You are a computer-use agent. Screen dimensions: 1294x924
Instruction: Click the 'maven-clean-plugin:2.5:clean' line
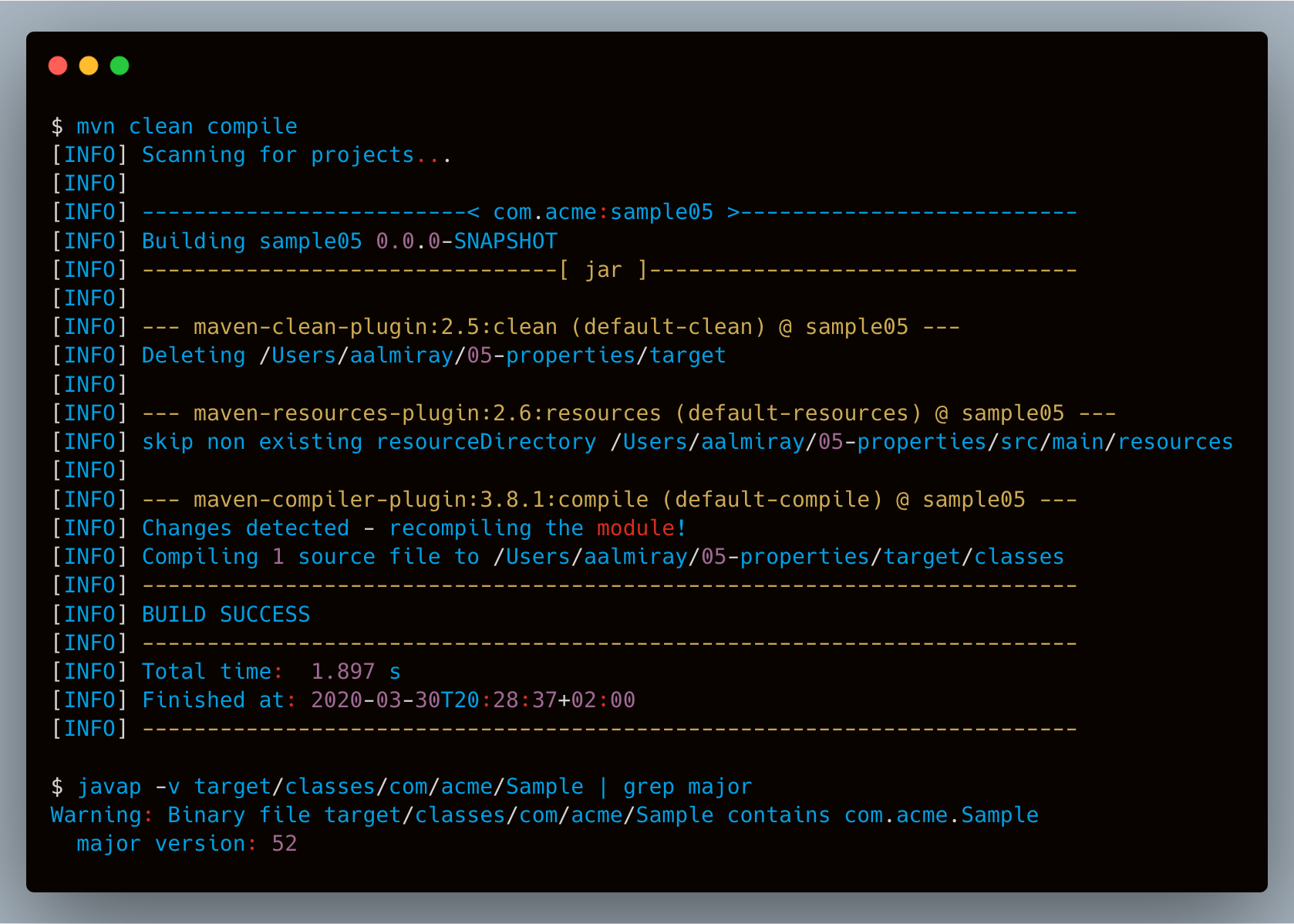point(375,327)
